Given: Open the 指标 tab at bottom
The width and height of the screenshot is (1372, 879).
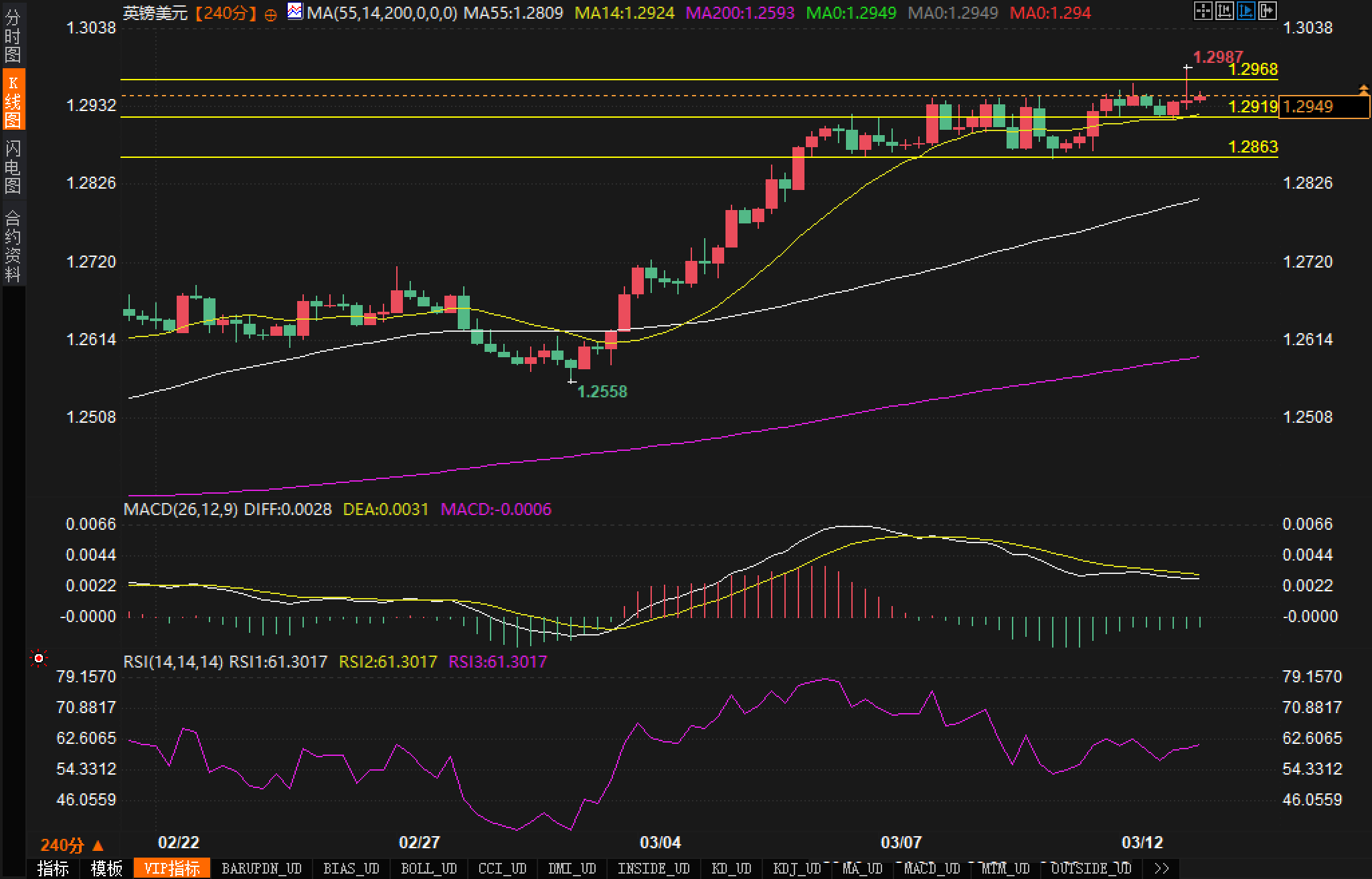Looking at the screenshot, I should [x=53, y=868].
